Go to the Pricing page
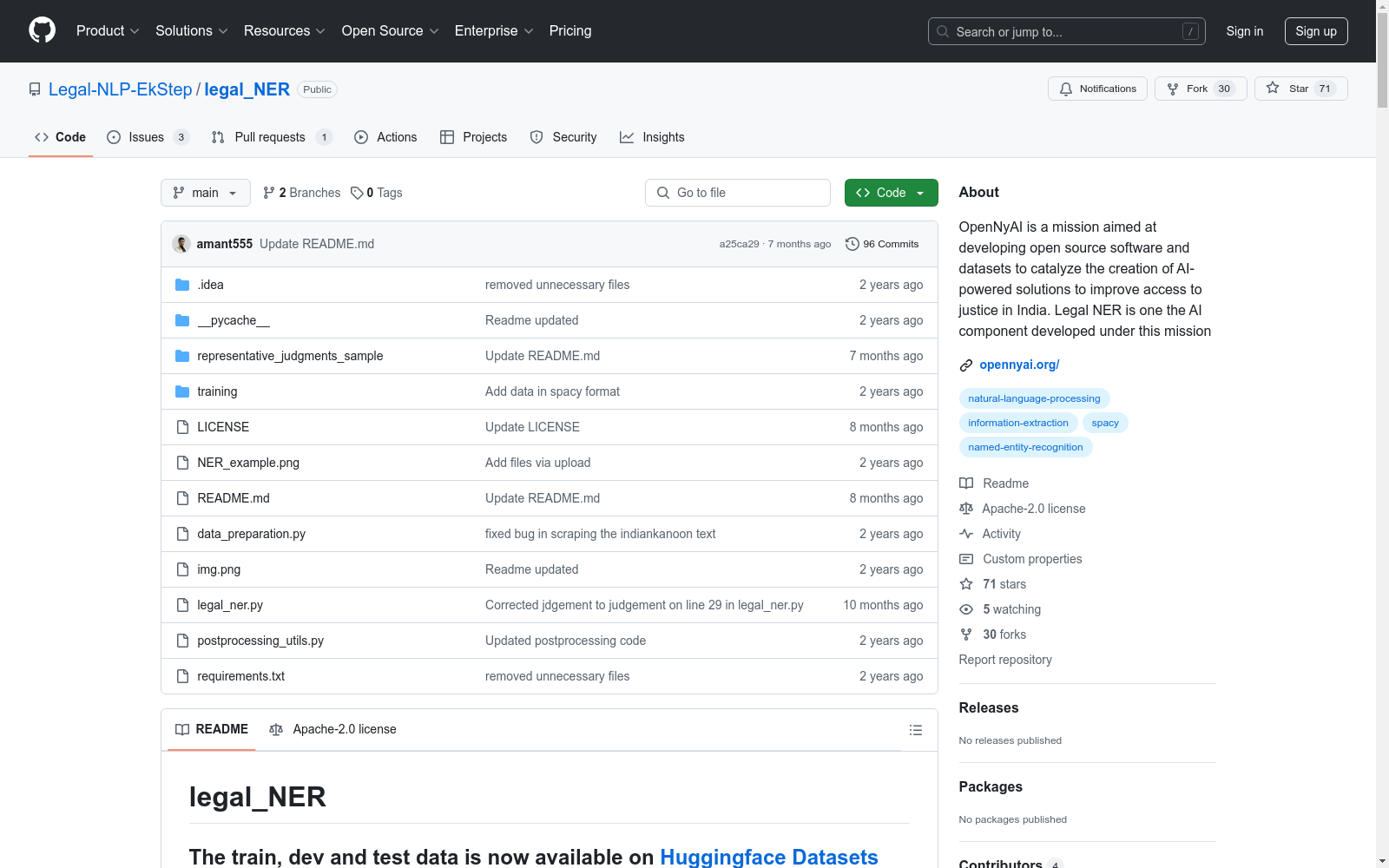Image resolution: width=1389 pixels, height=868 pixels. (x=570, y=31)
